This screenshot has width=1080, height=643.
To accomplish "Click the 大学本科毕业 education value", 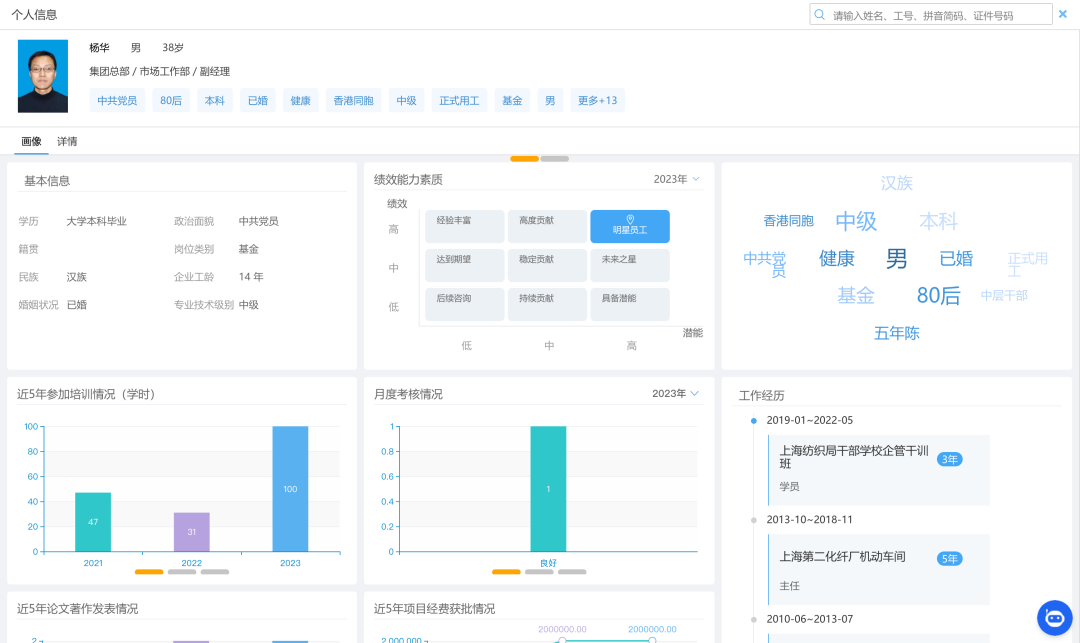I will point(96,221).
